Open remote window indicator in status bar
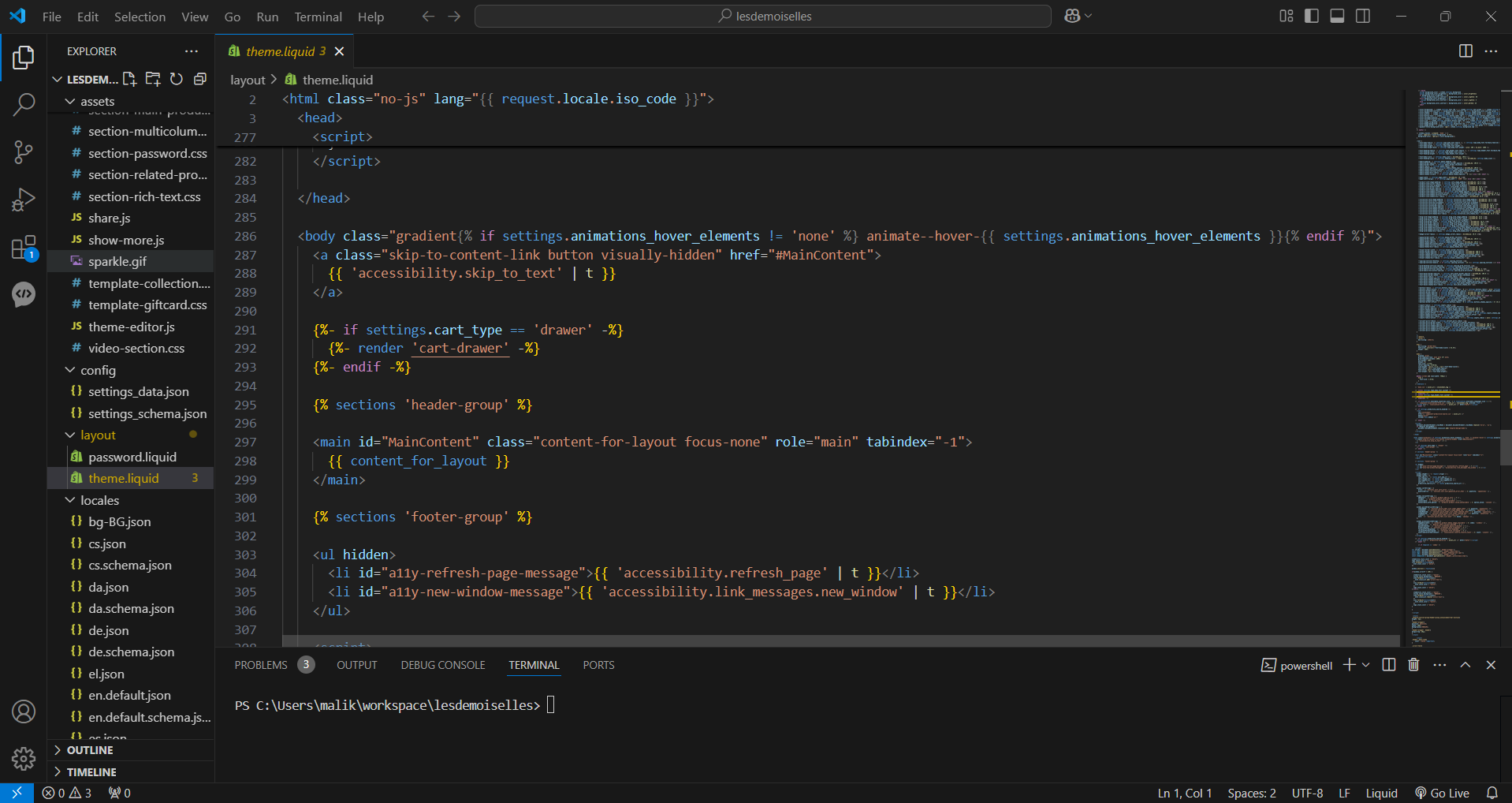Image resolution: width=1512 pixels, height=803 pixels. pos(17,793)
